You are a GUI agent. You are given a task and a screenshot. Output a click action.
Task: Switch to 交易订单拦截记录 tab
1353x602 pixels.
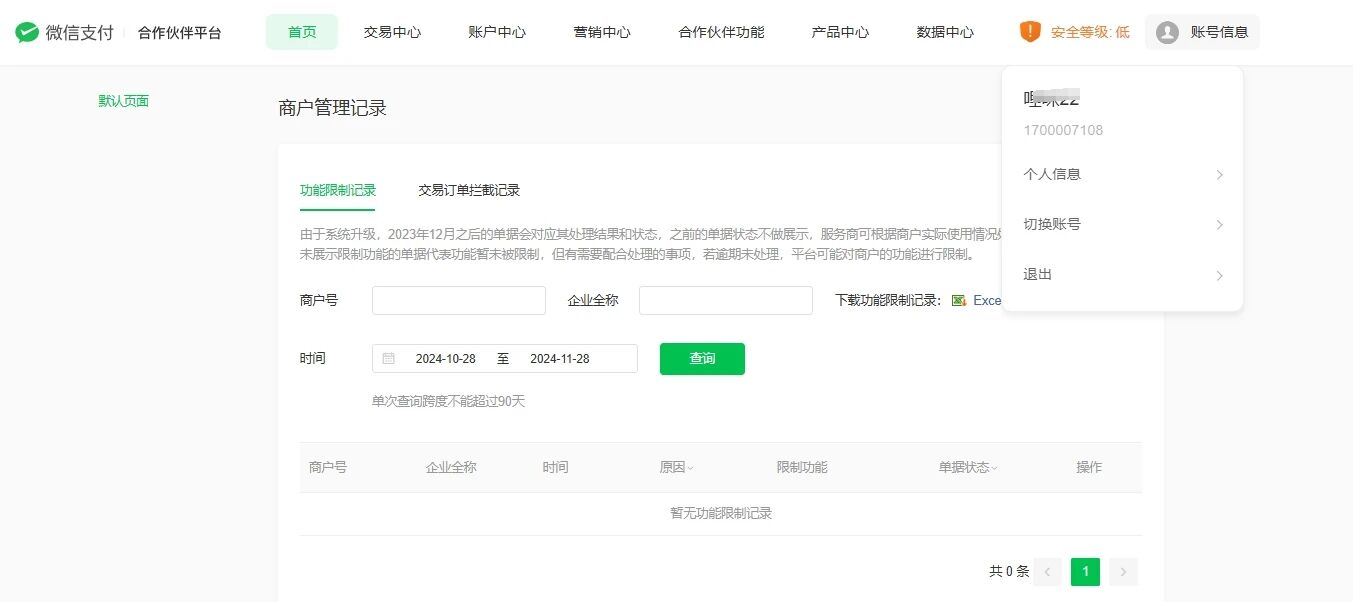(469, 190)
